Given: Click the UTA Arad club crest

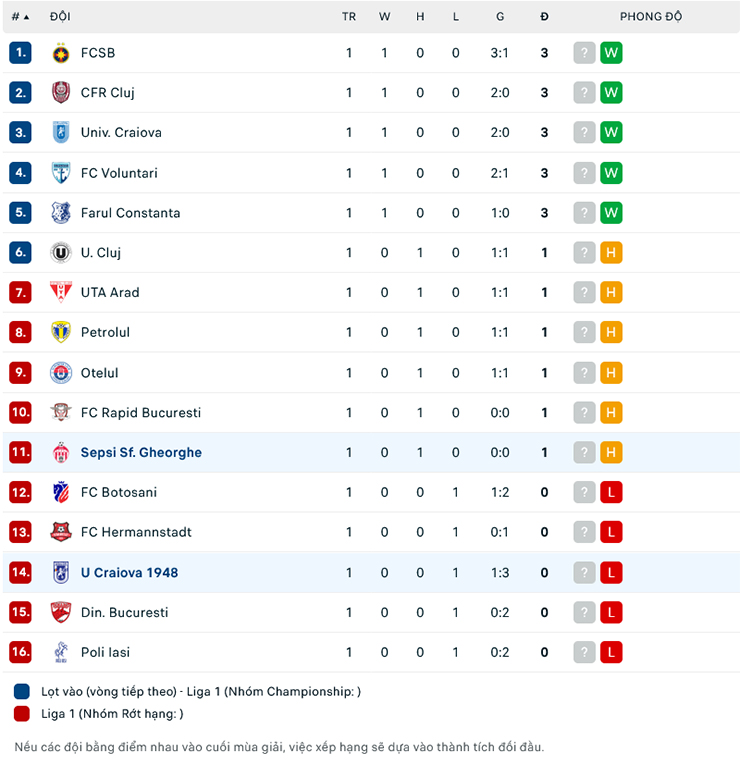Looking at the screenshot, I should (61, 292).
